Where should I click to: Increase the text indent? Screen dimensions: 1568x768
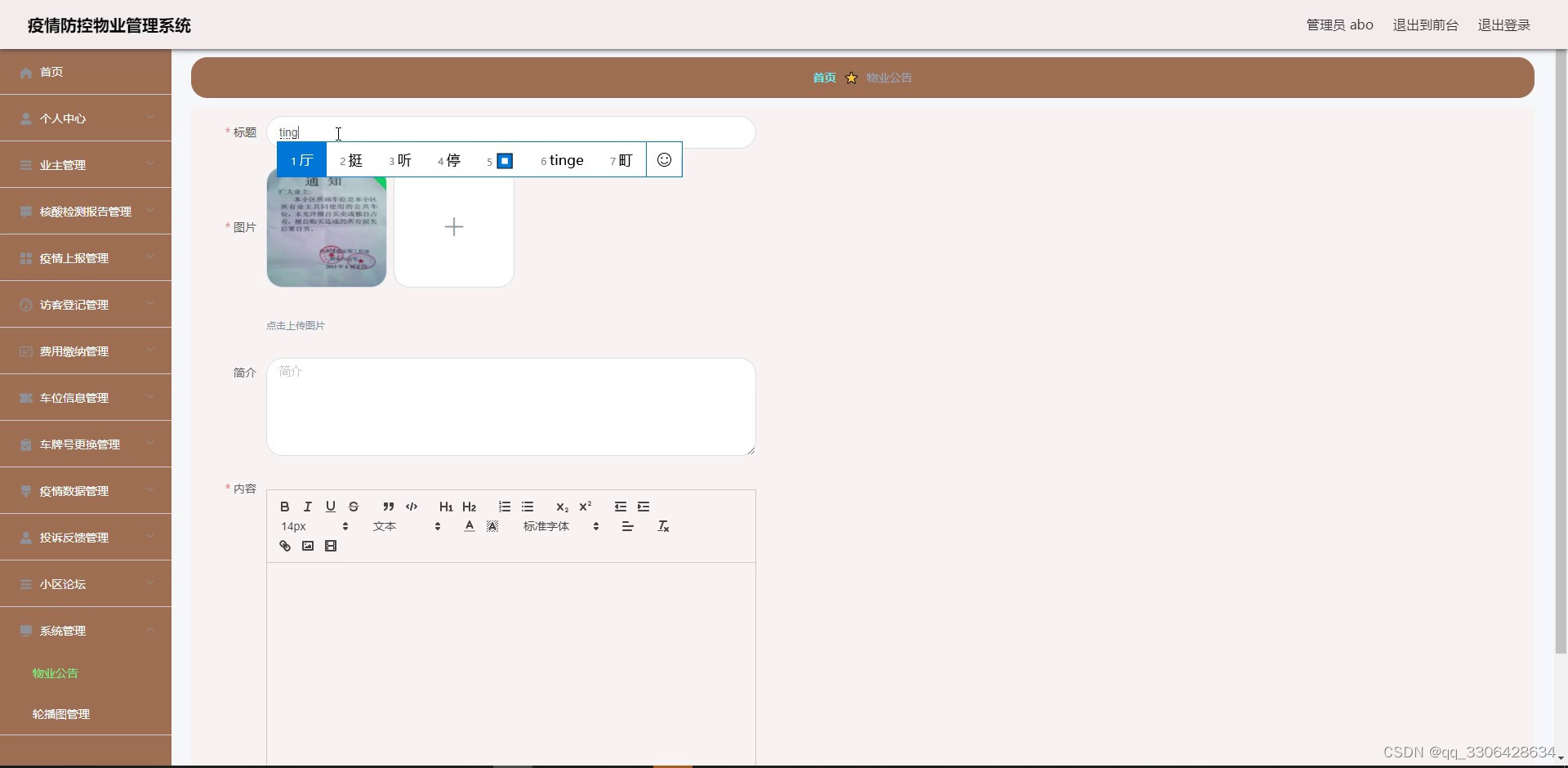point(644,507)
